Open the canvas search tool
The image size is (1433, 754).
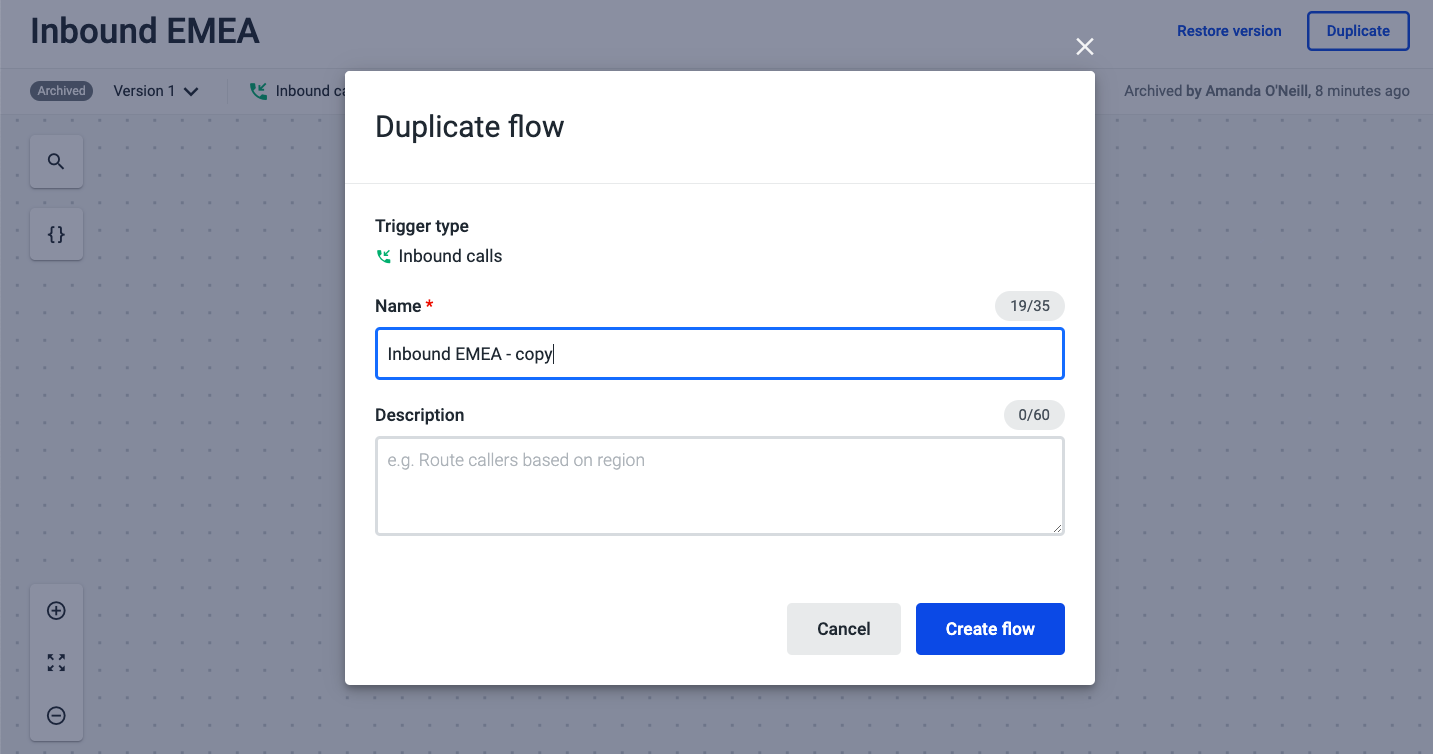(x=56, y=161)
